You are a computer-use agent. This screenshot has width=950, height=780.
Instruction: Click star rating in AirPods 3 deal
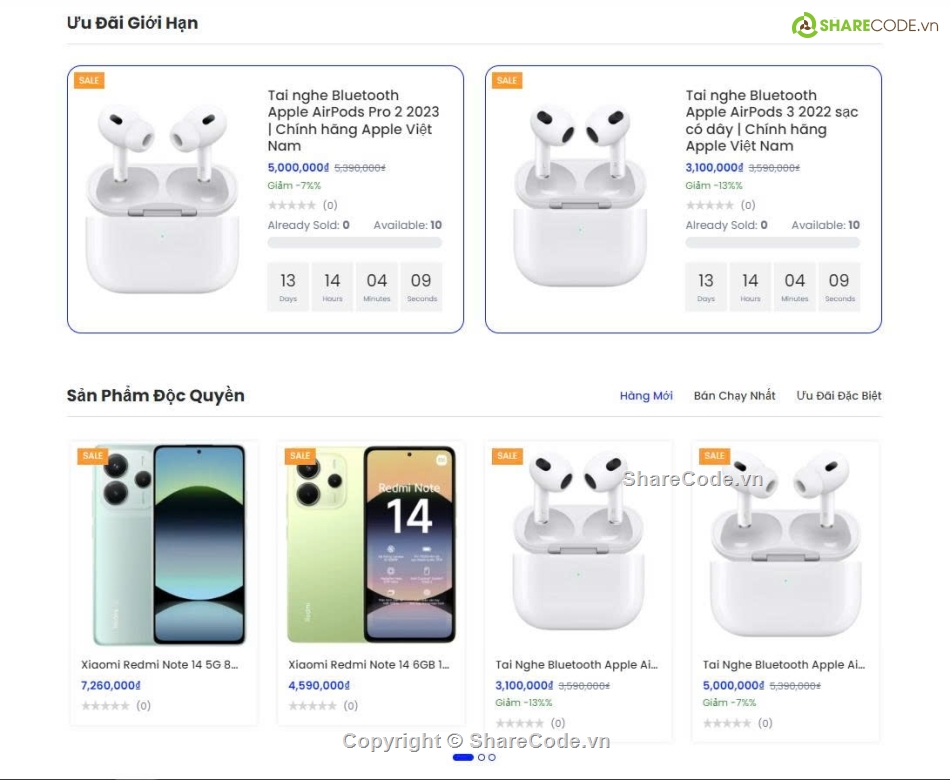(710, 205)
